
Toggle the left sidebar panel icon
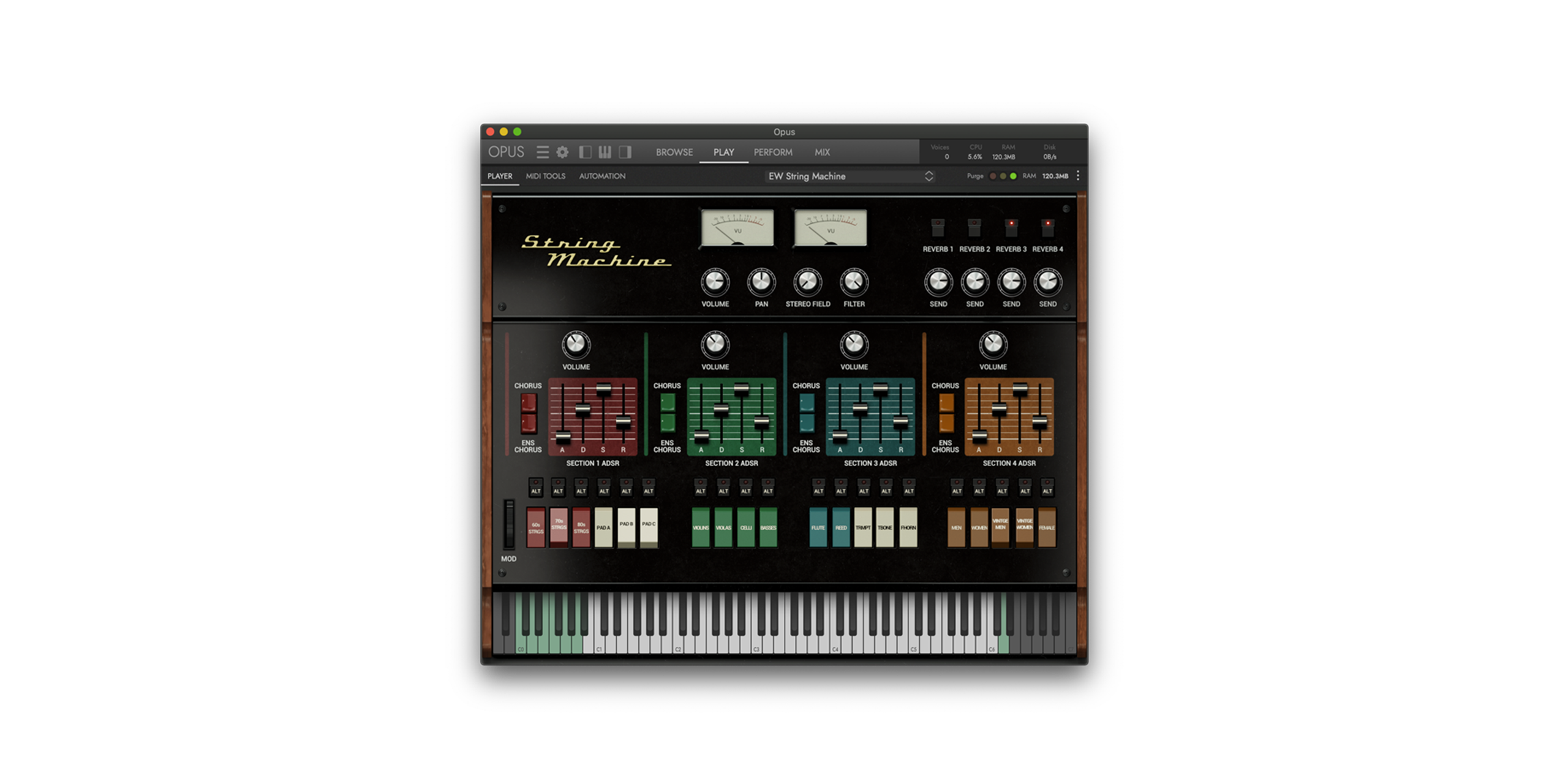click(585, 152)
